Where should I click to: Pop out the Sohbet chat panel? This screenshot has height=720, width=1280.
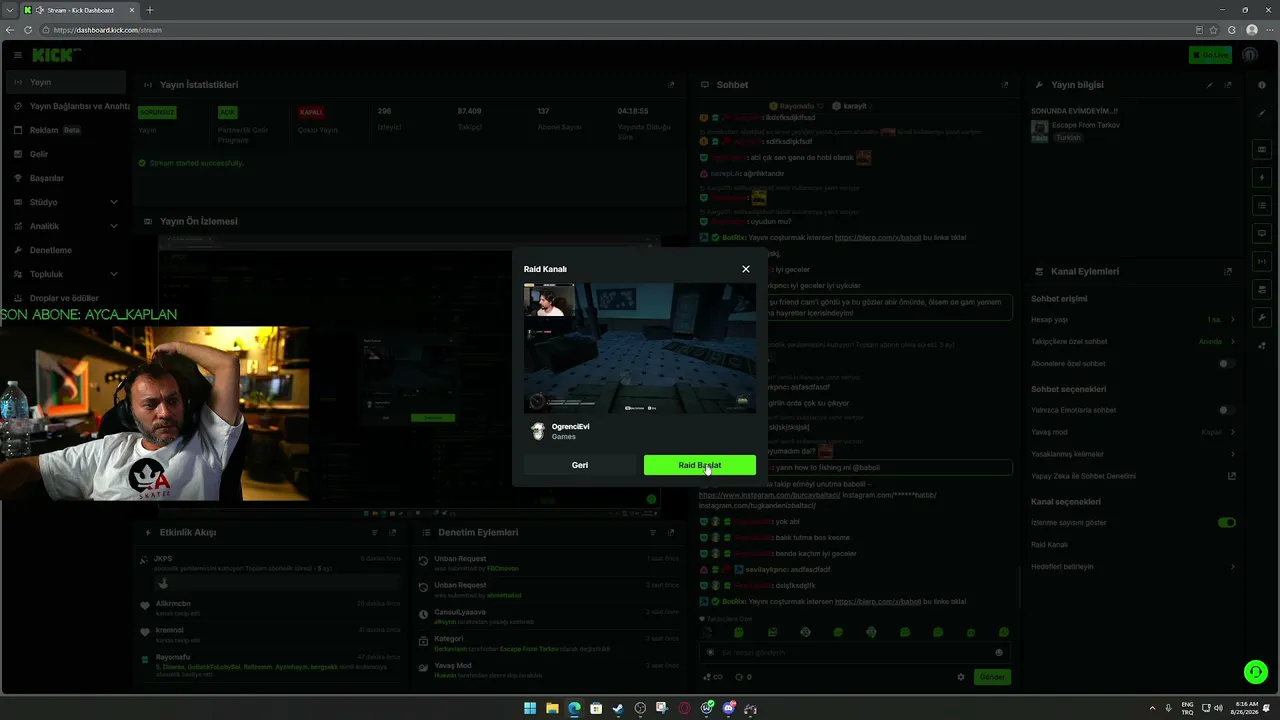[x=1005, y=85]
